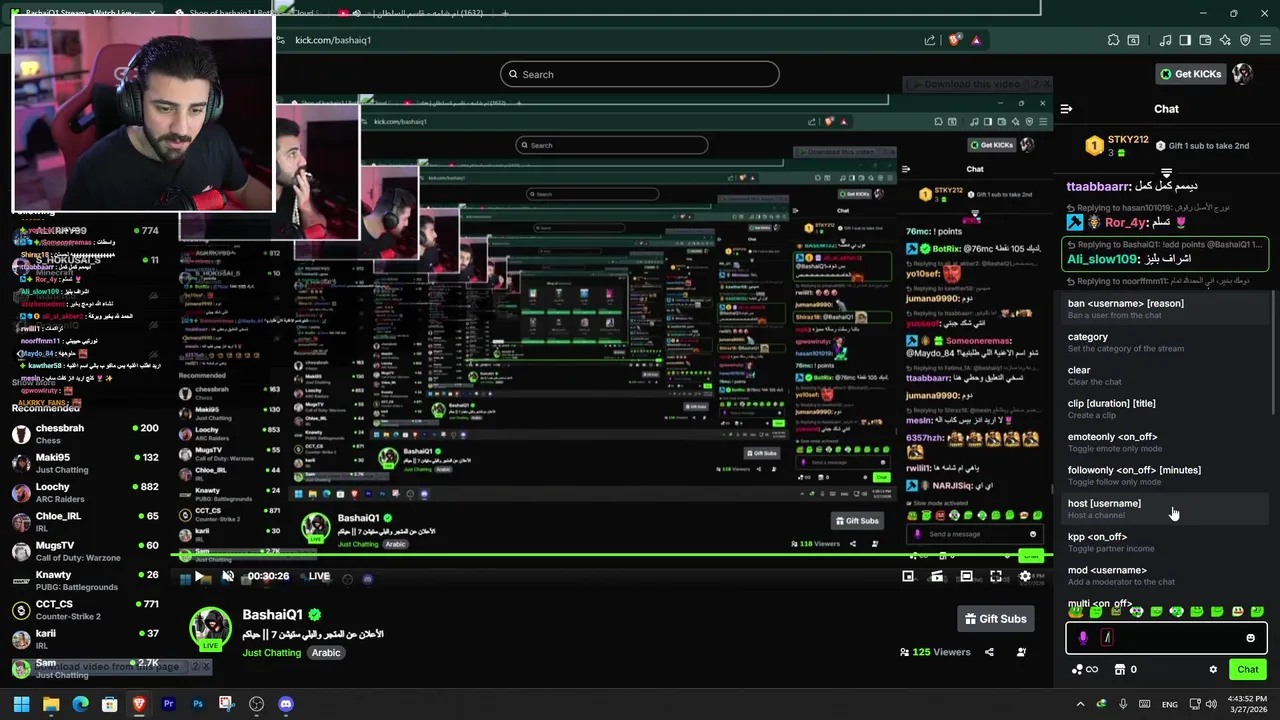Image resolution: width=1280 pixels, height=720 pixels.
Task: Open the emoji picker smiley icon
Action: (1250, 638)
